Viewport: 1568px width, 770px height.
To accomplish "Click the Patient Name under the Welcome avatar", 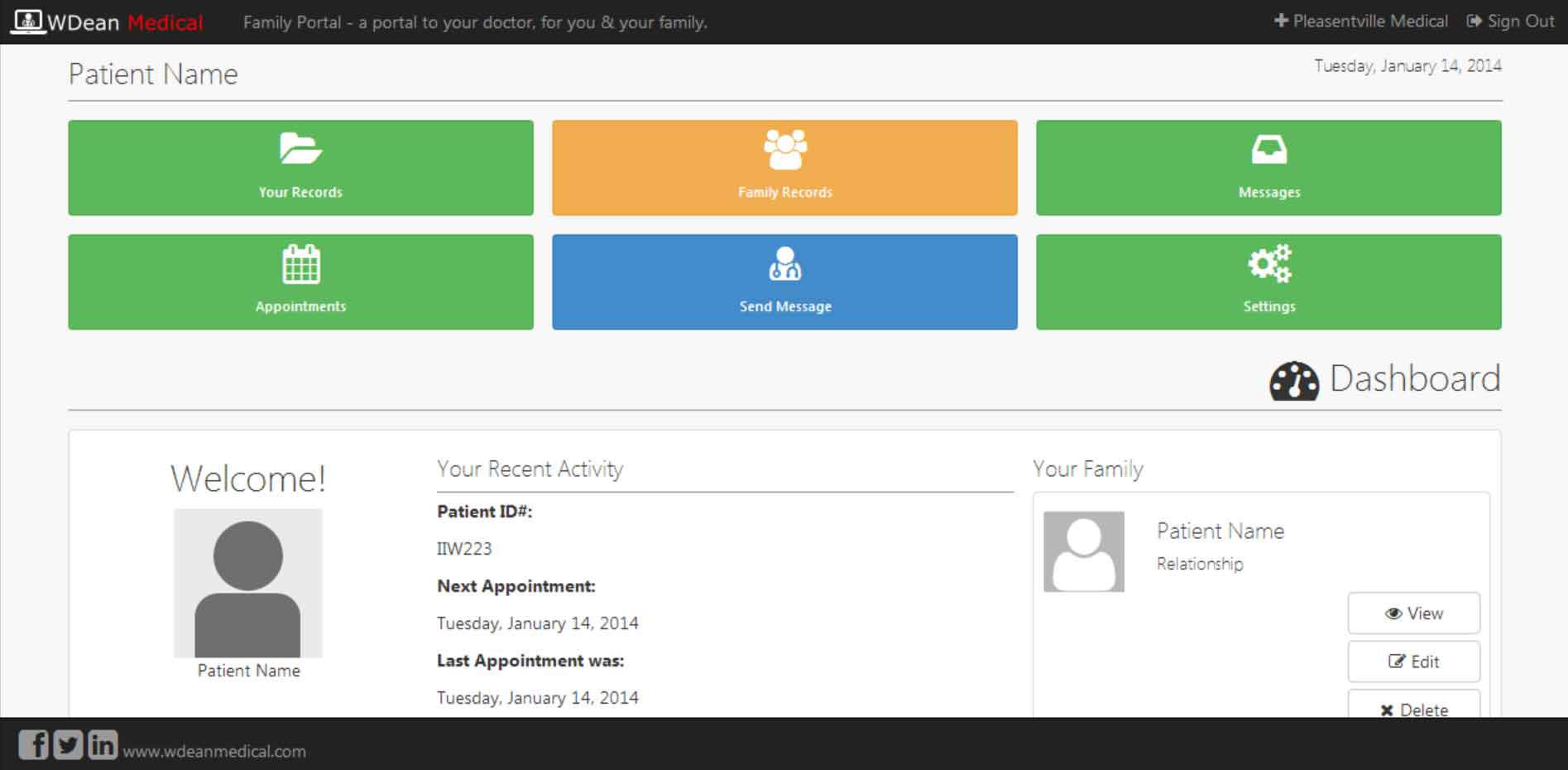I will pos(249,671).
